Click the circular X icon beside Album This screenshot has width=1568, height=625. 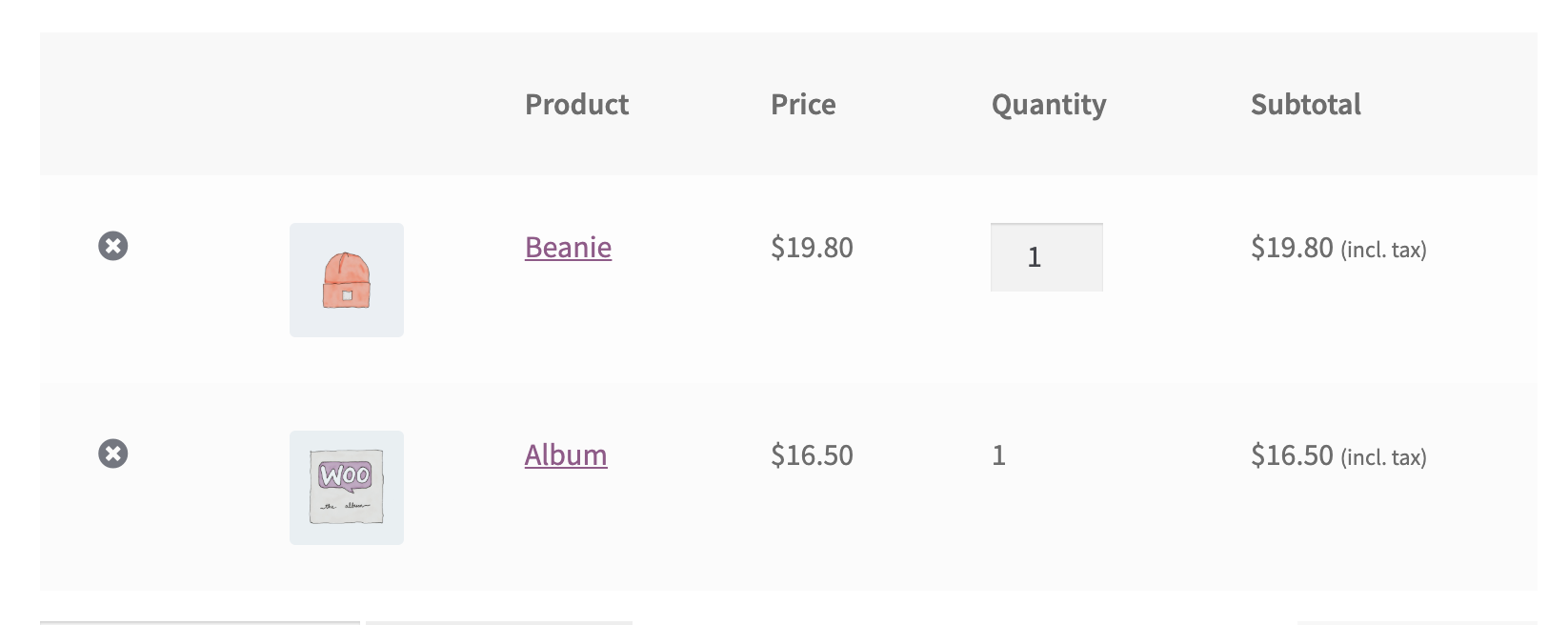[x=113, y=454]
